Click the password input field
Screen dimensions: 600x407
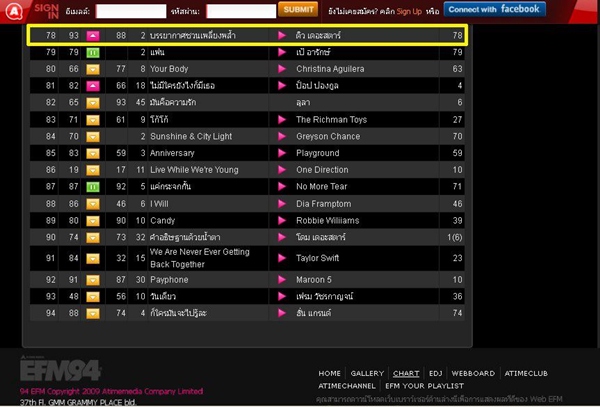(x=241, y=11)
